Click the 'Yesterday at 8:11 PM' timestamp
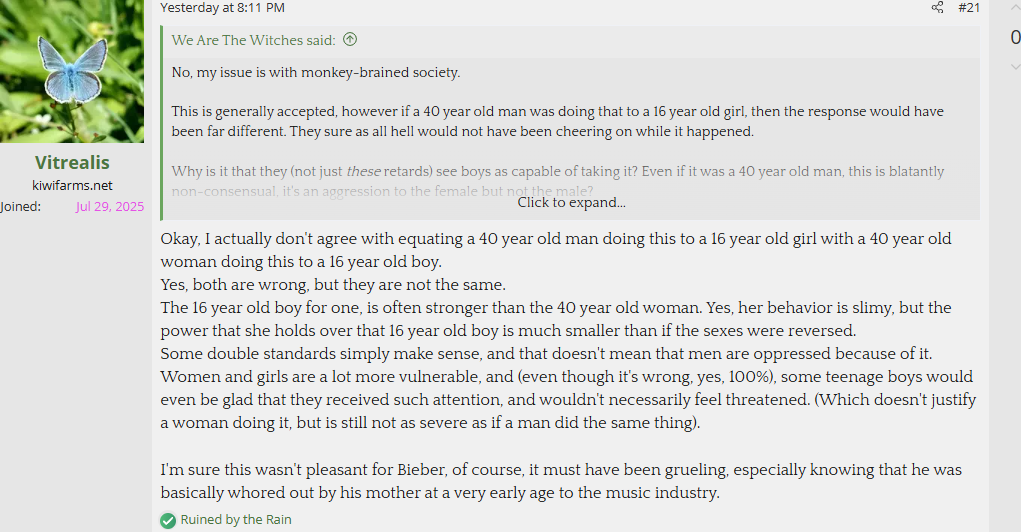This screenshot has width=1021, height=532. click(x=223, y=8)
